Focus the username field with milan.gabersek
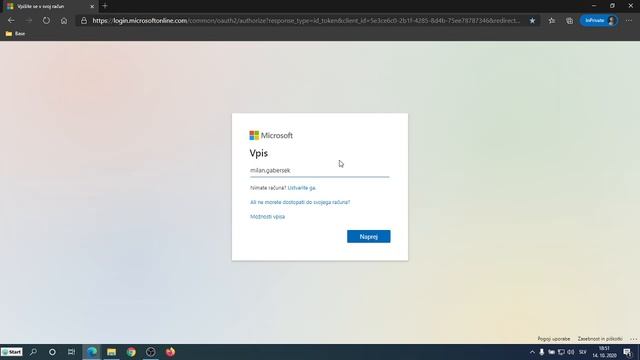Image resolution: width=640 pixels, height=360 pixels. click(320, 171)
